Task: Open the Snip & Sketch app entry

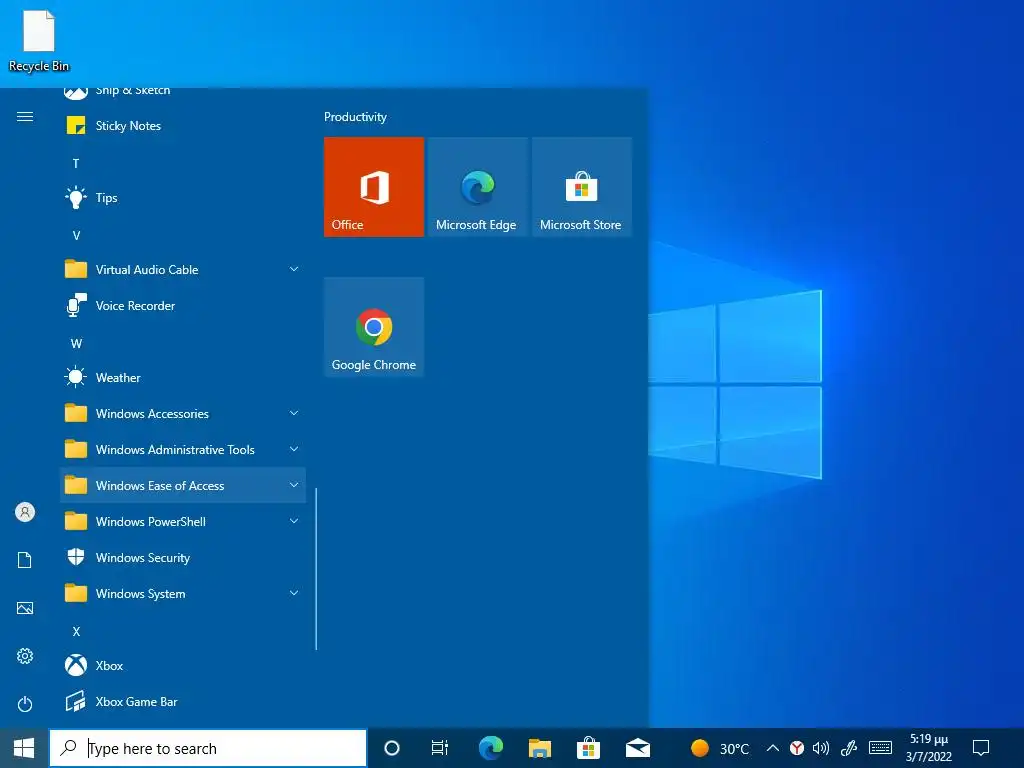Action: [x=182, y=93]
